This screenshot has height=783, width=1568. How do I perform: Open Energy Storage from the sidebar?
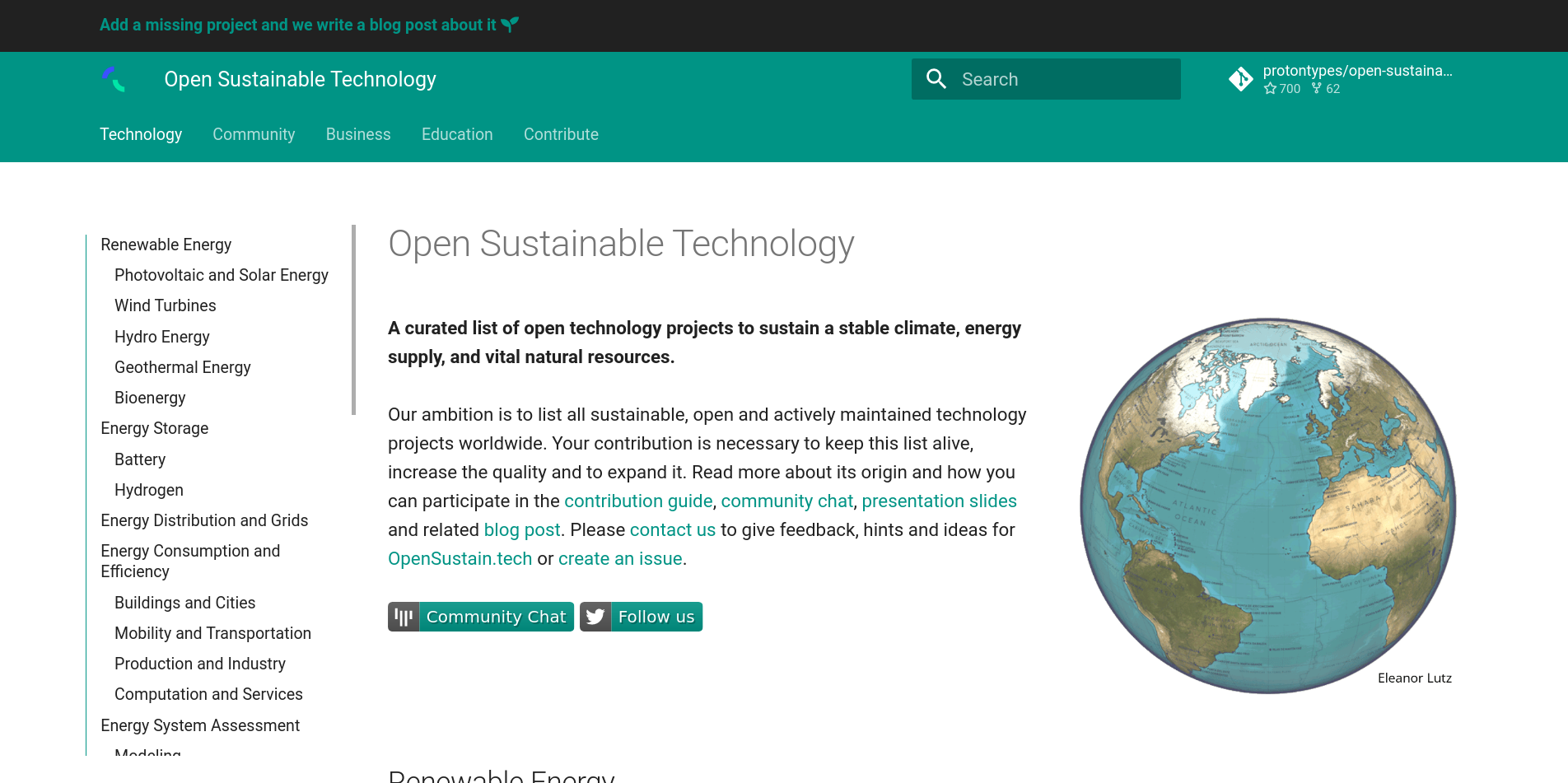[155, 428]
